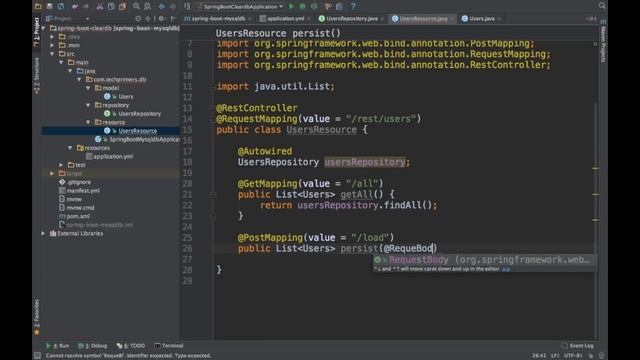This screenshot has width=640, height=360.
Task: Click the Copy toolbar icon
Action: [111, 7]
